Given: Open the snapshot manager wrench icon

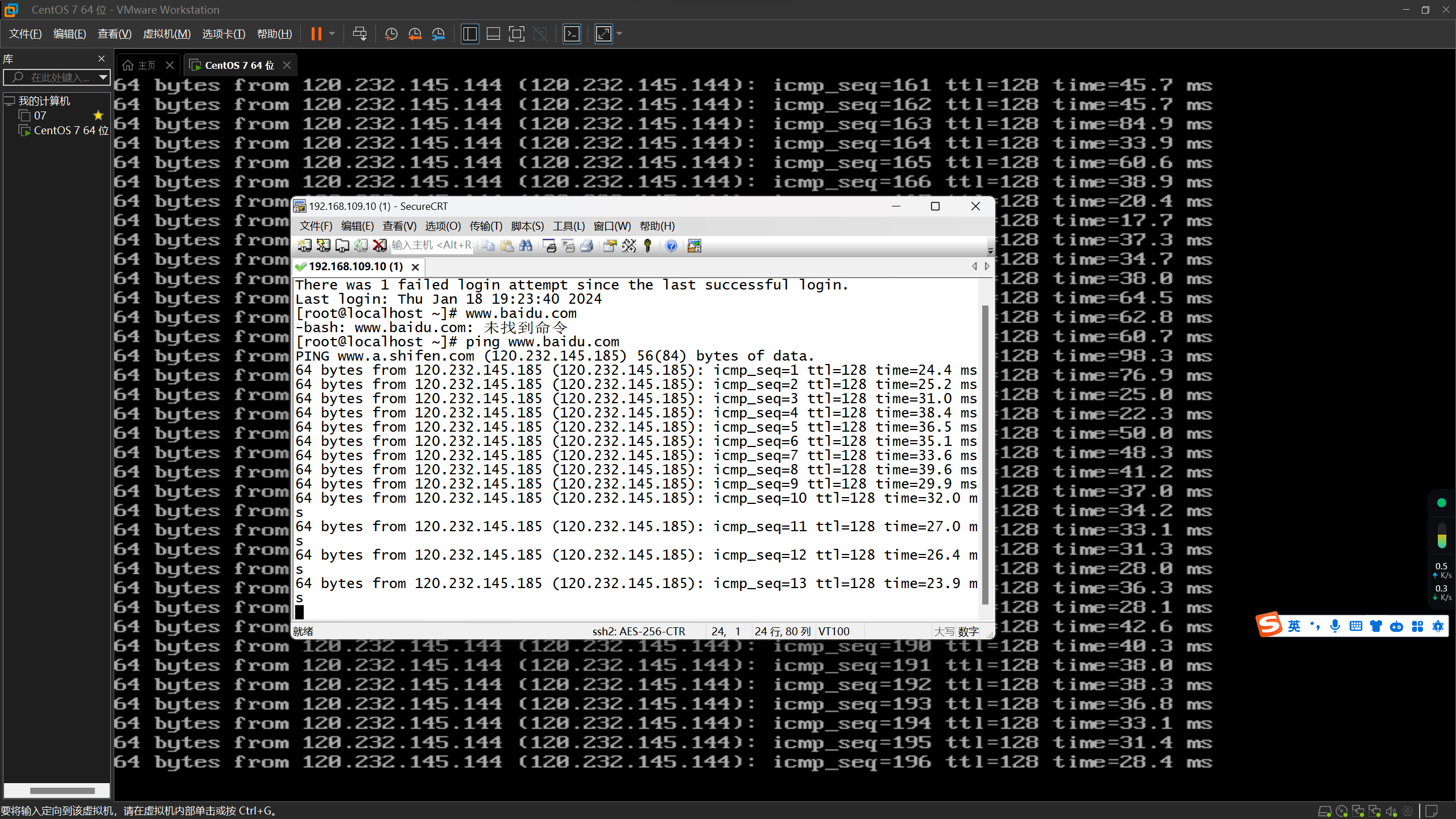Looking at the screenshot, I should pyautogui.click(x=438, y=34).
